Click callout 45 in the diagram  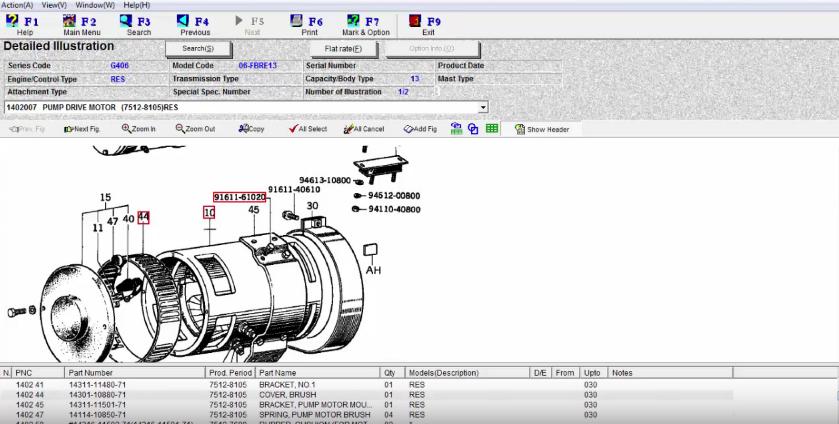coord(254,209)
